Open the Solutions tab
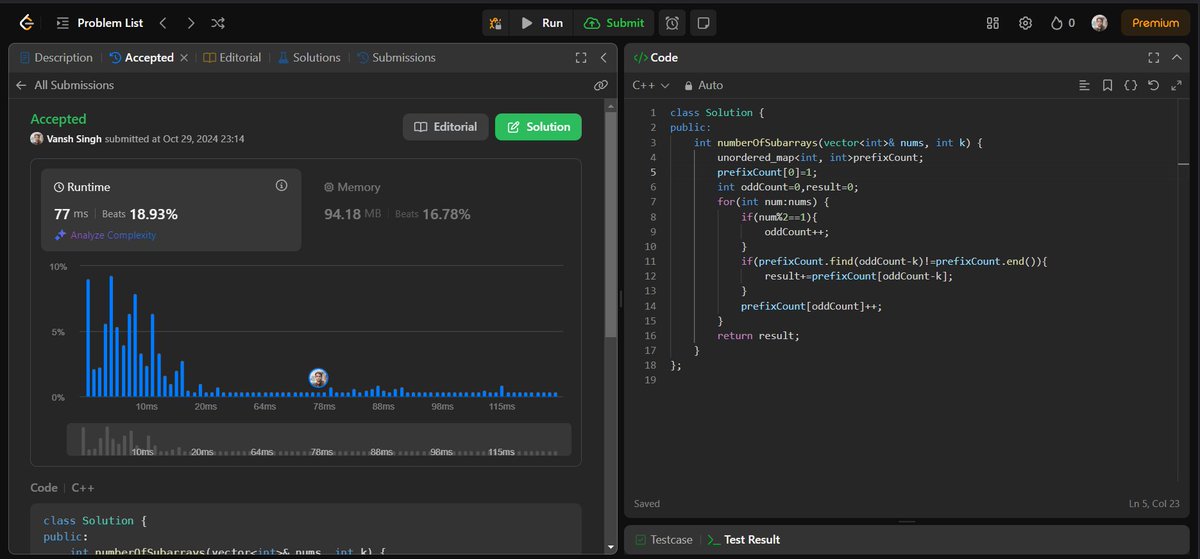This screenshot has height=559, width=1200. [x=309, y=58]
